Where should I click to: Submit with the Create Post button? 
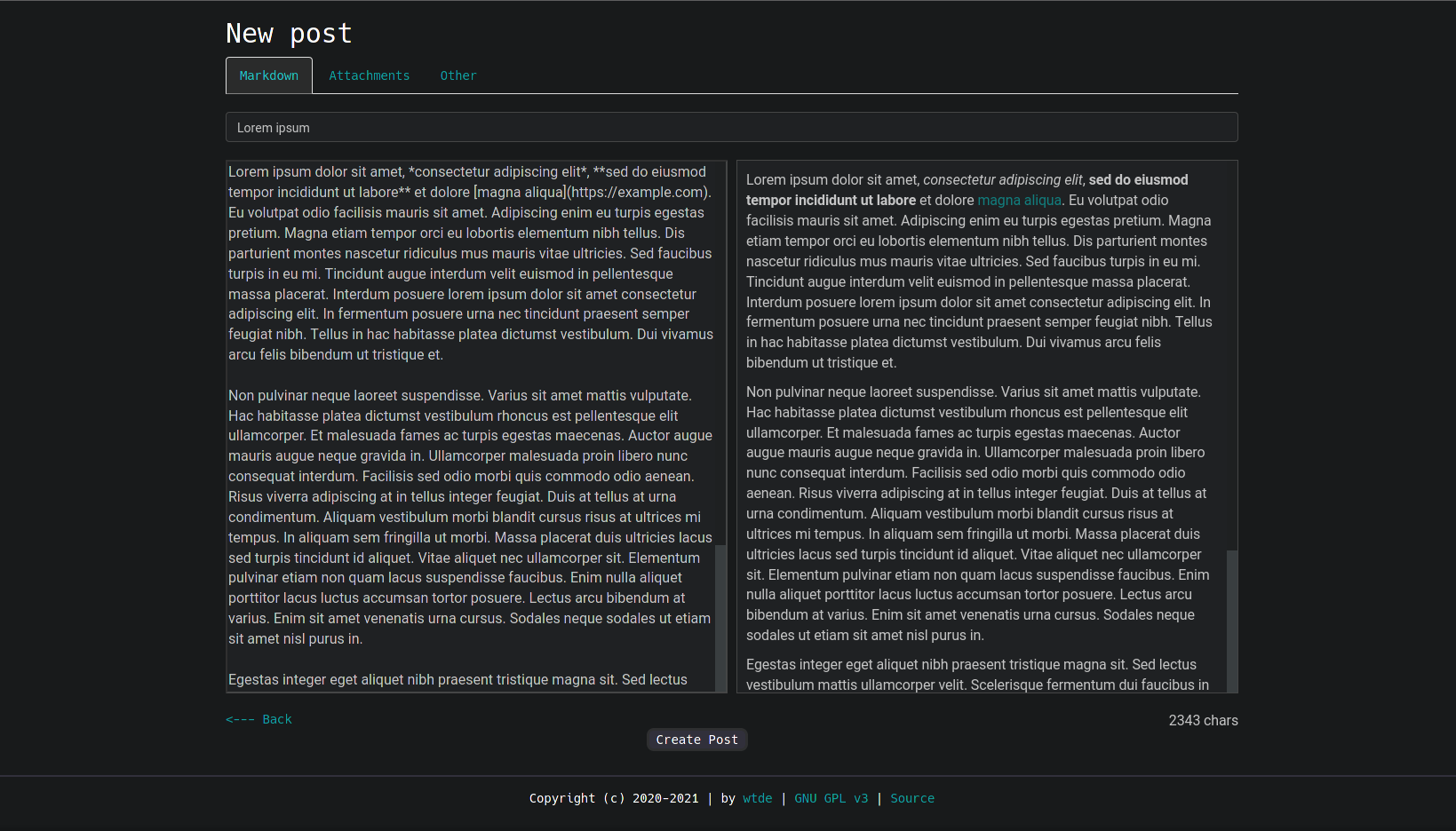696,740
